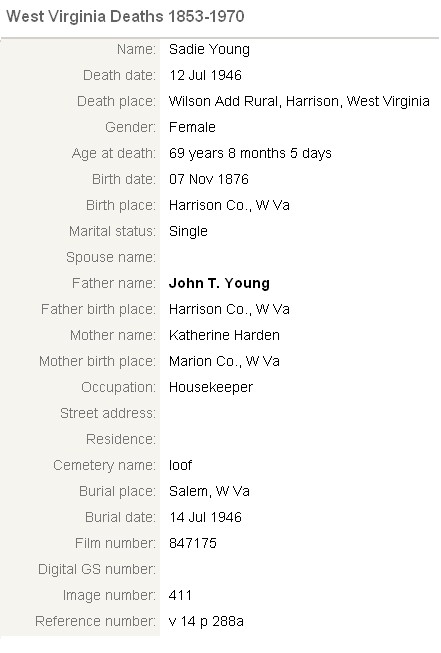Click the reference number v 14 p 288a
The image size is (441, 653).
206,621
